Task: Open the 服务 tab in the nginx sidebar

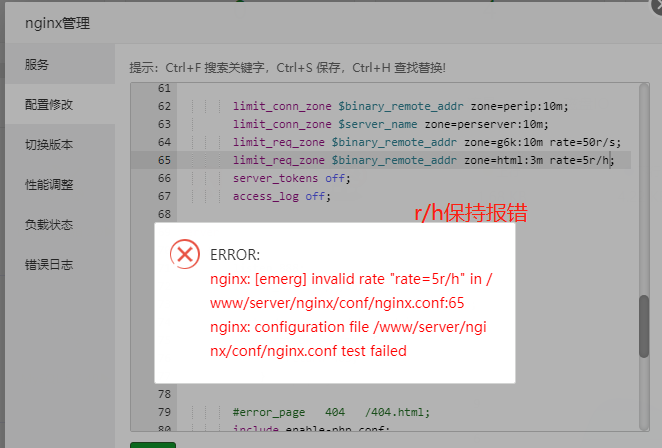Action: 60,65
